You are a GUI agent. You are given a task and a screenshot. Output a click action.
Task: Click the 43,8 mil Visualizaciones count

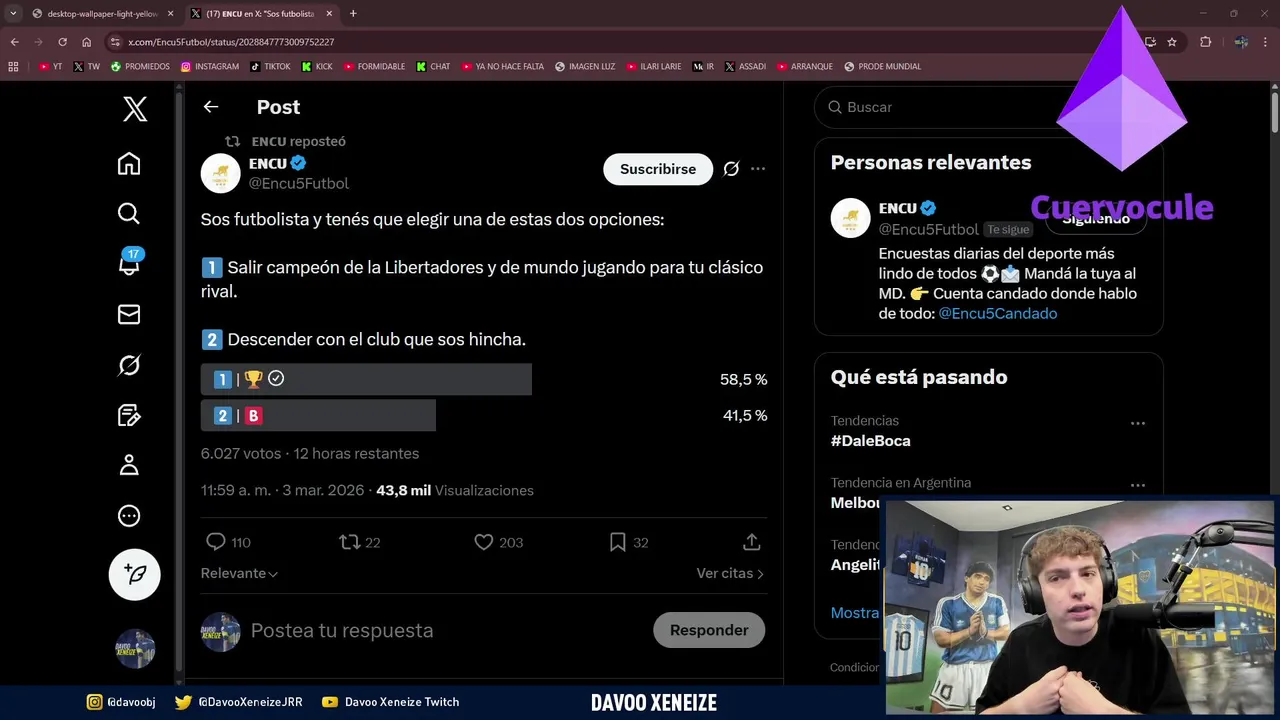pyautogui.click(x=455, y=490)
